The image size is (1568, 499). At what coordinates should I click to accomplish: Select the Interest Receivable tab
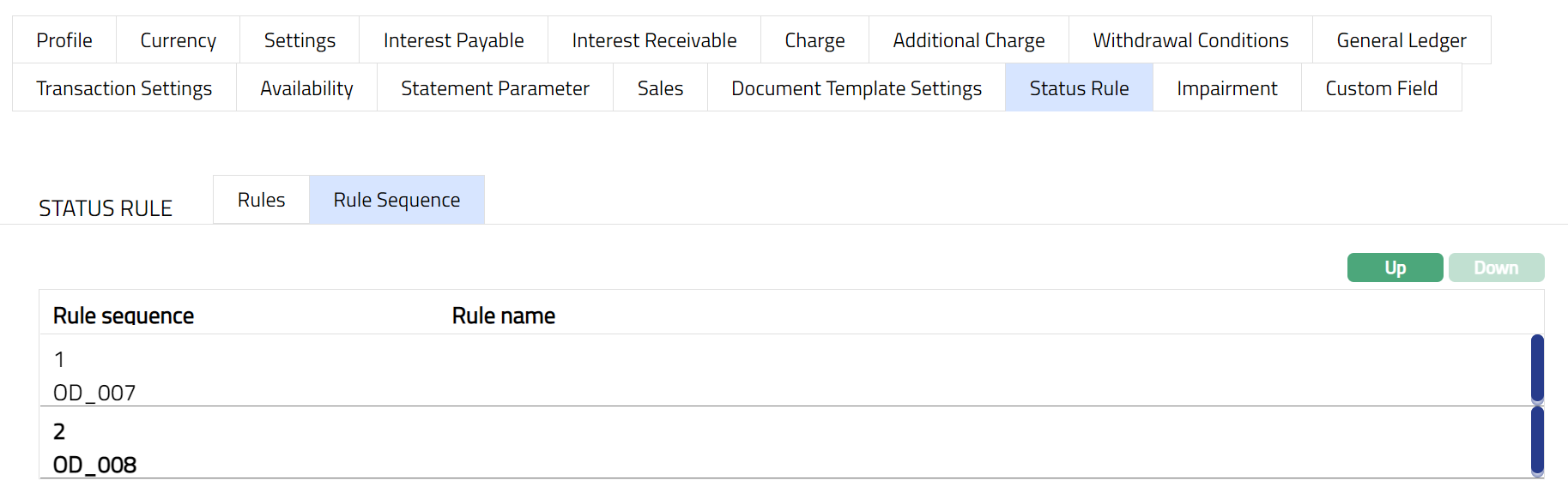coord(654,40)
